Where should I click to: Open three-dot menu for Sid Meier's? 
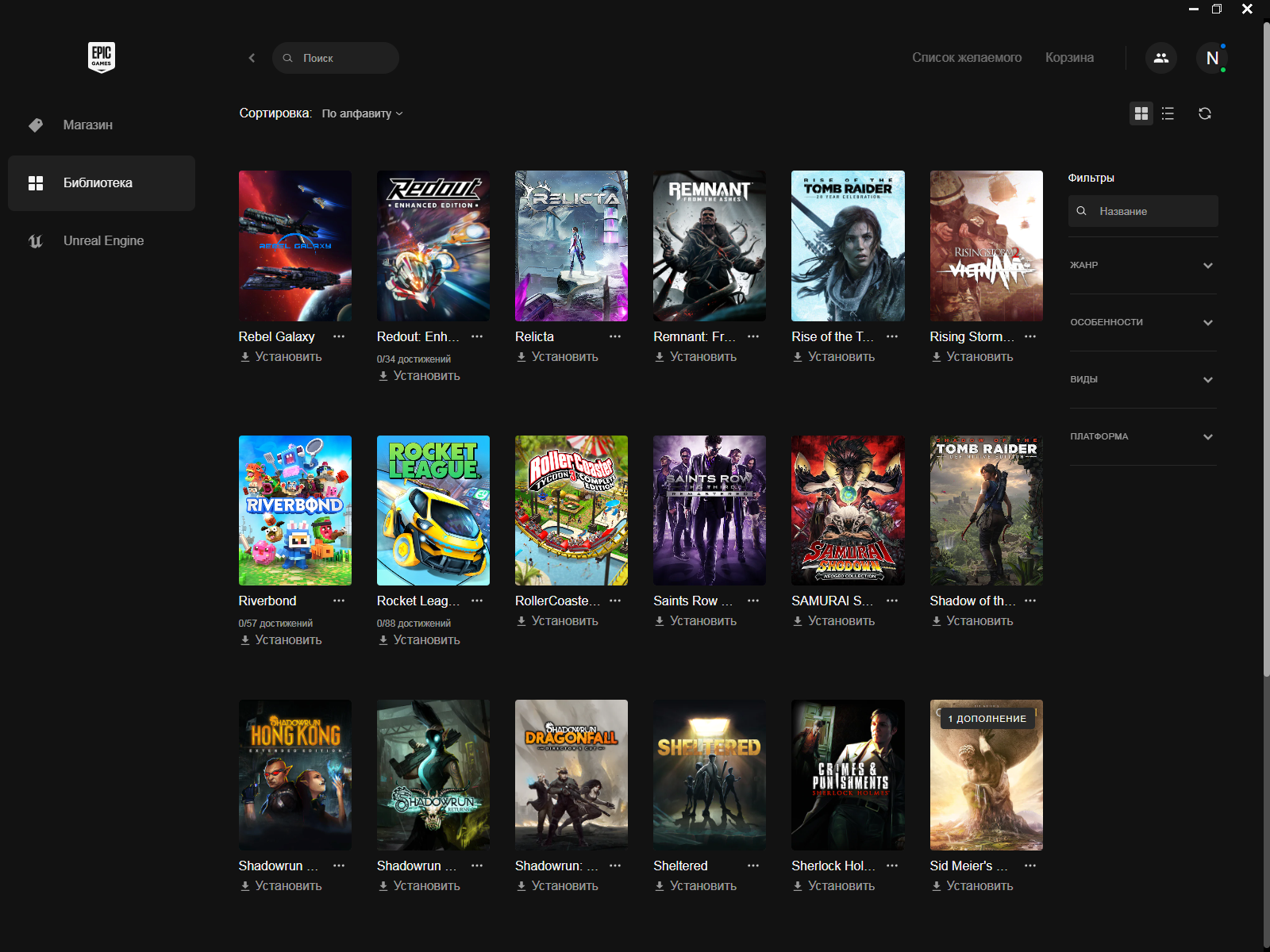coord(1030,866)
